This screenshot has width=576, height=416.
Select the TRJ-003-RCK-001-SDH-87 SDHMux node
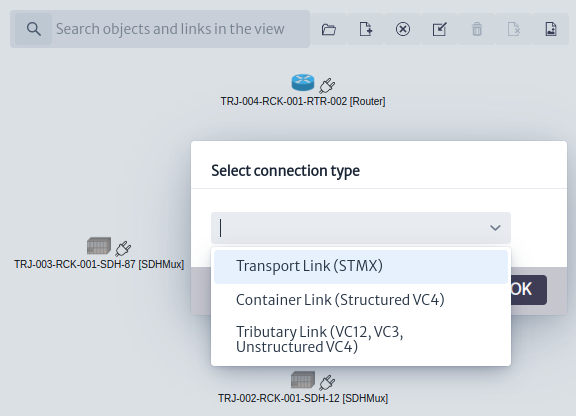[x=99, y=245]
